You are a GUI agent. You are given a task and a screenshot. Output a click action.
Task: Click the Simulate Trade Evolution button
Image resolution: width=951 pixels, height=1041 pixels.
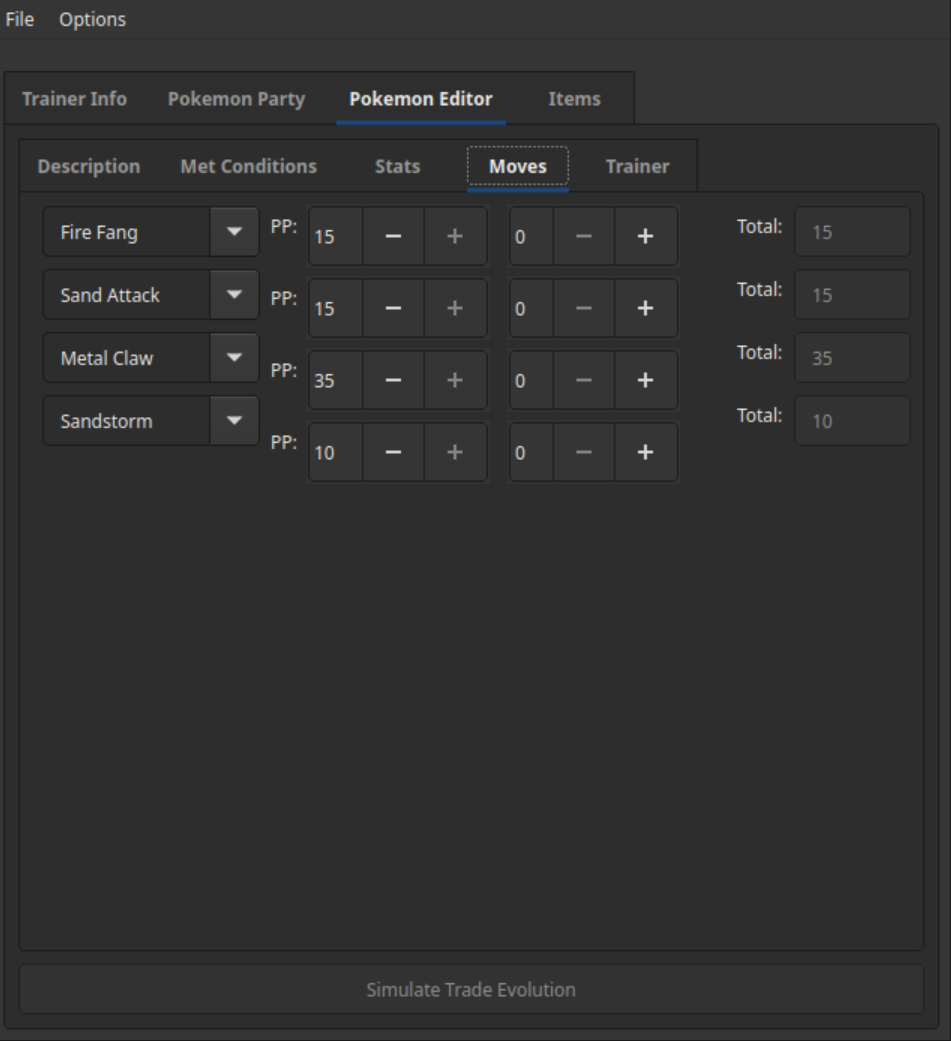(471, 990)
